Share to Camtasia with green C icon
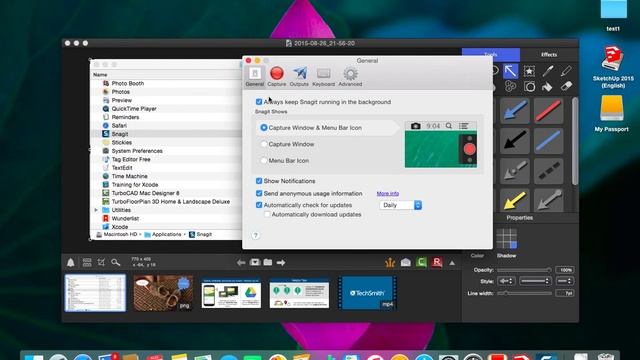 pos(421,262)
